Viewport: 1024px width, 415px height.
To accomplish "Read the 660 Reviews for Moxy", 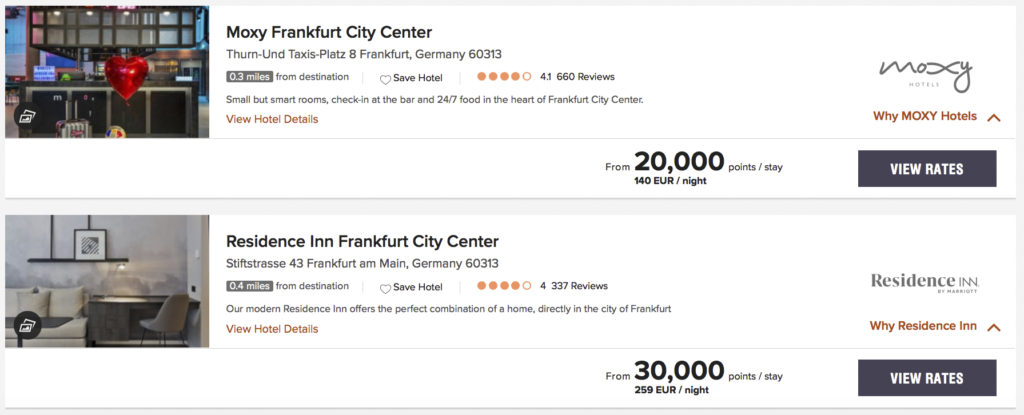I will click(x=585, y=77).
